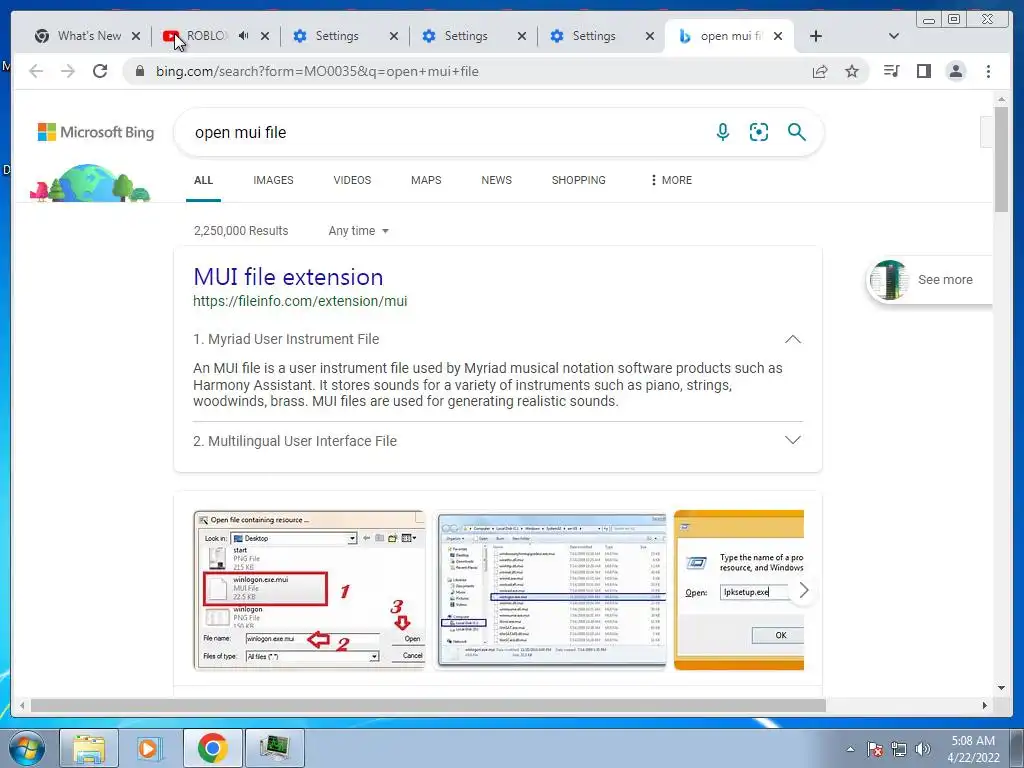Click the browser forward arrow
This screenshot has width=1024, height=768.
68,71
